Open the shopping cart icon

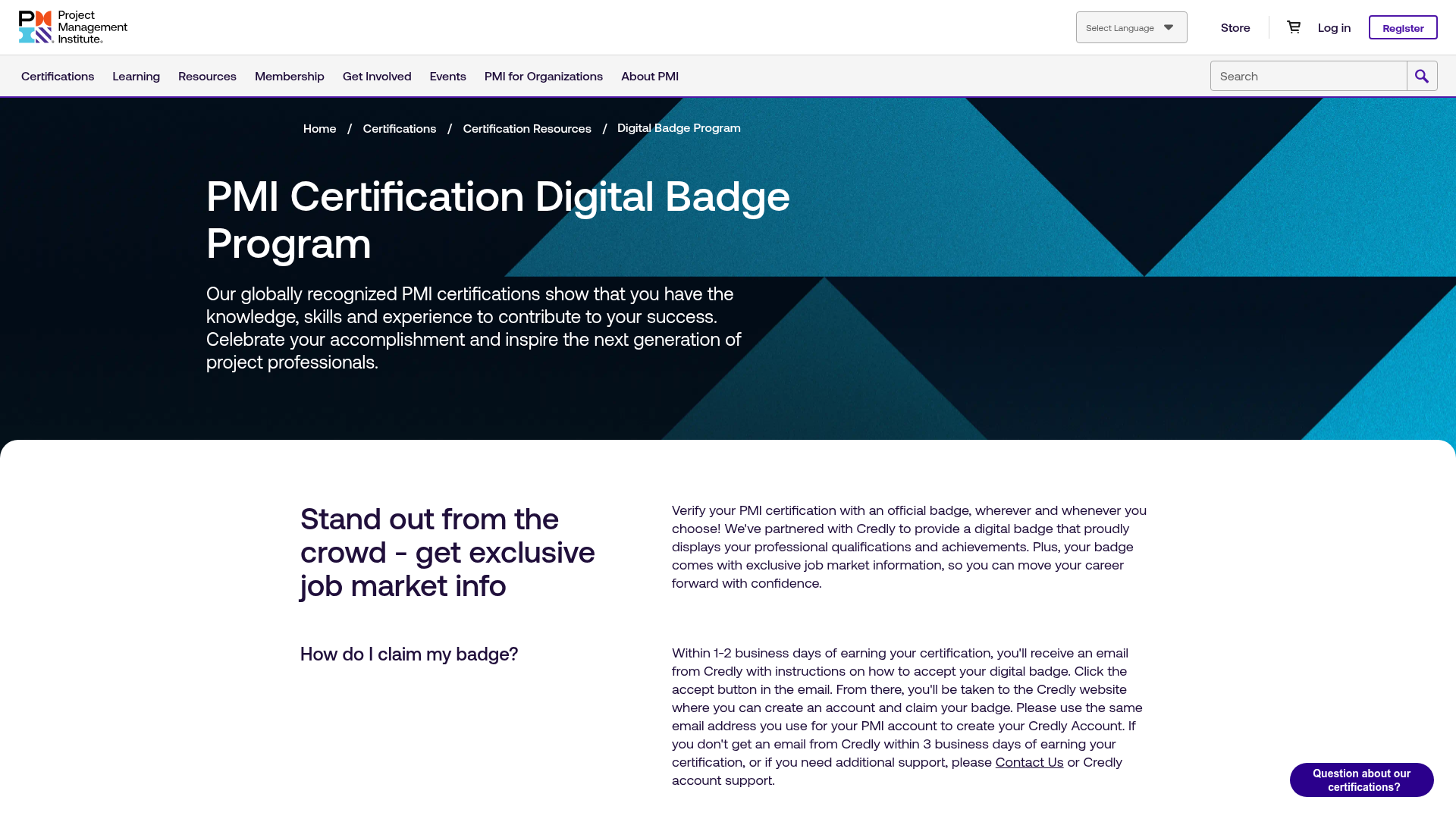(1294, 27)
